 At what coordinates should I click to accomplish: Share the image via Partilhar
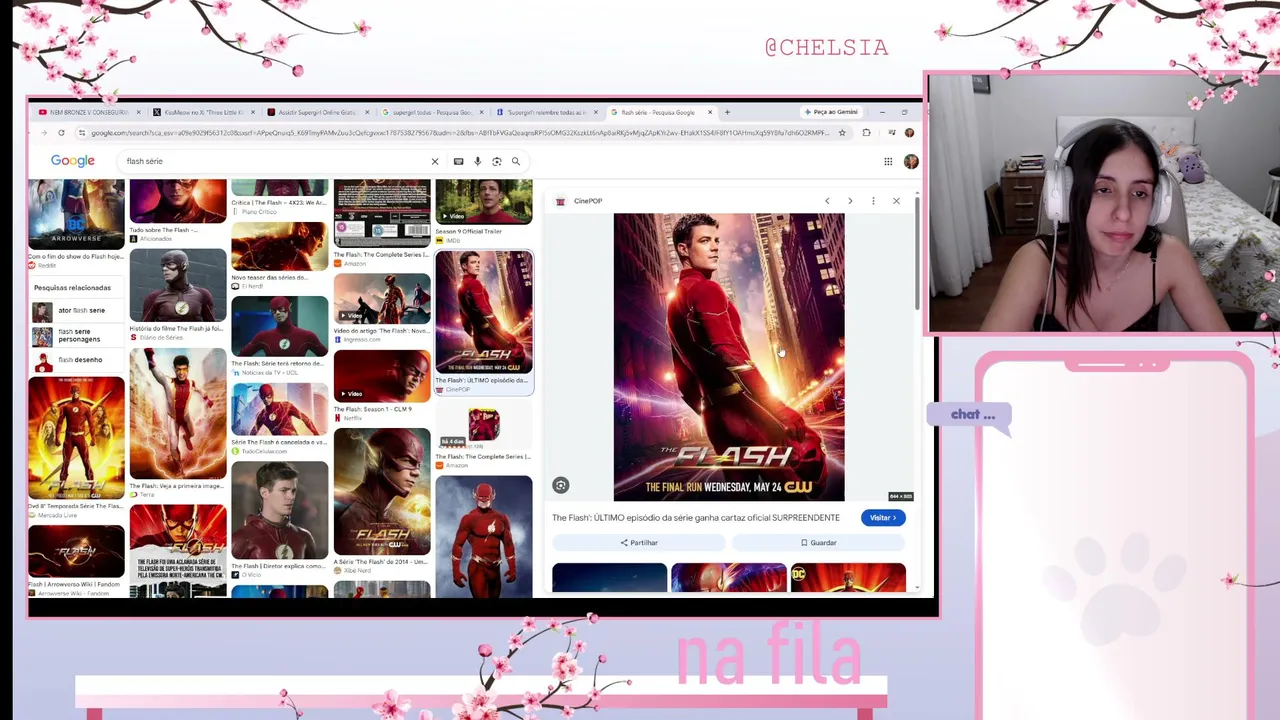point(639,542)
